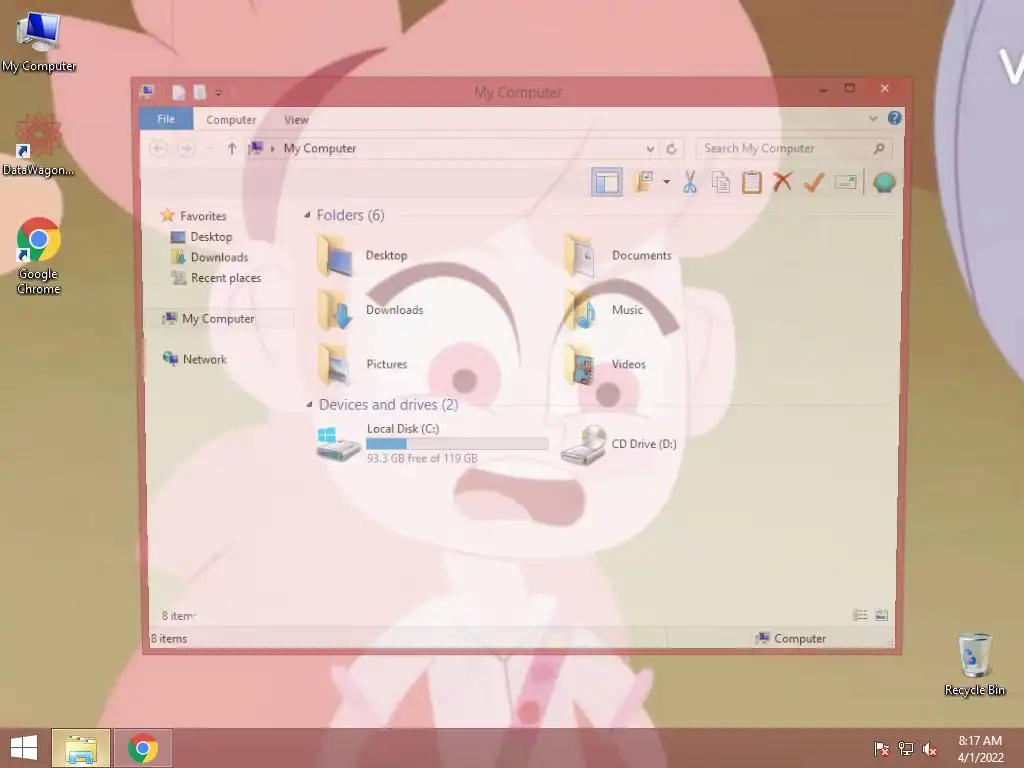Open Action Center flag tray icon
Screen dimensions: 1024x768
tap(881, 748)
